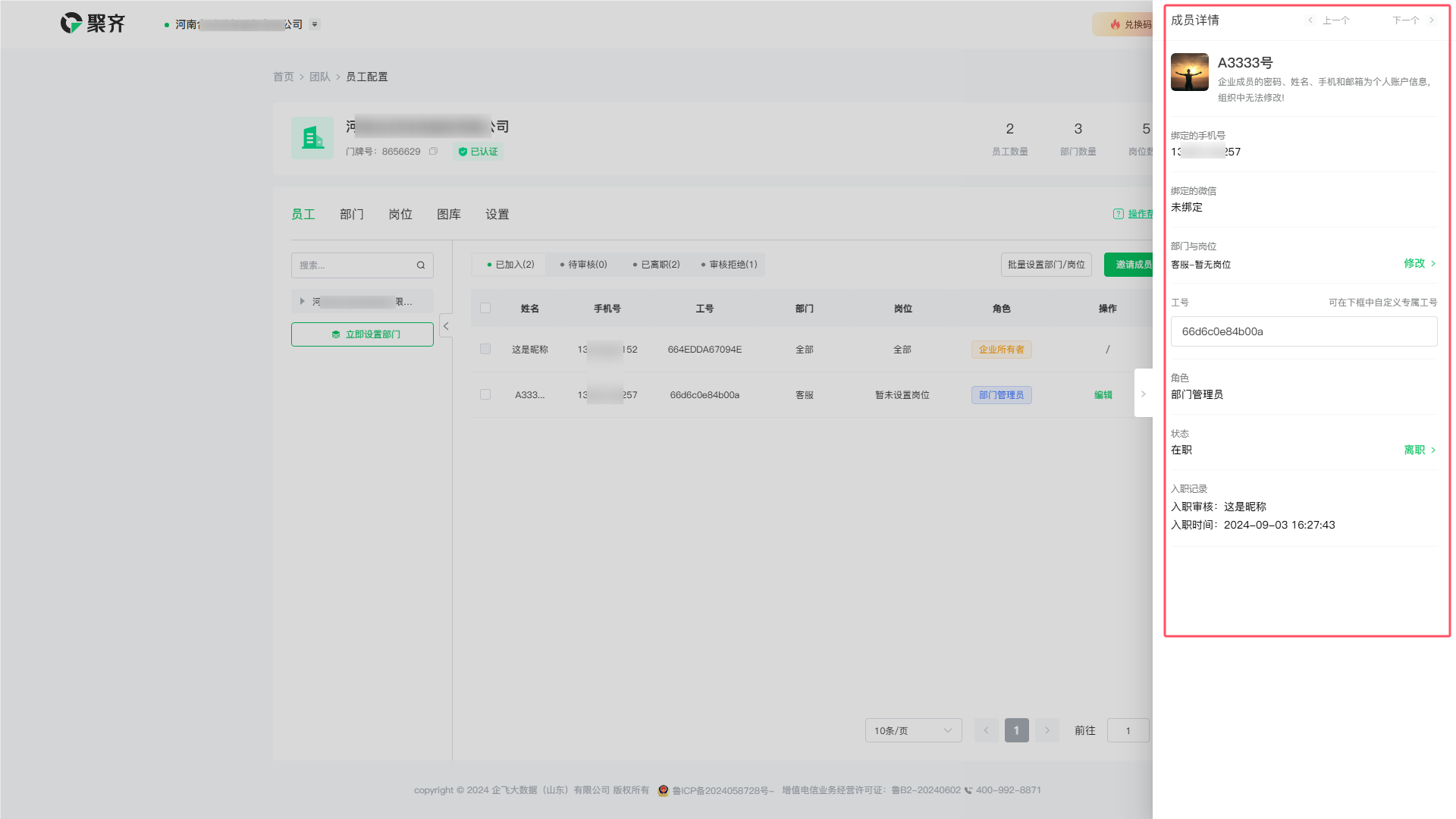
Task: Click the 团队 breadcrumb link
Action: click(x=320, y=77)
